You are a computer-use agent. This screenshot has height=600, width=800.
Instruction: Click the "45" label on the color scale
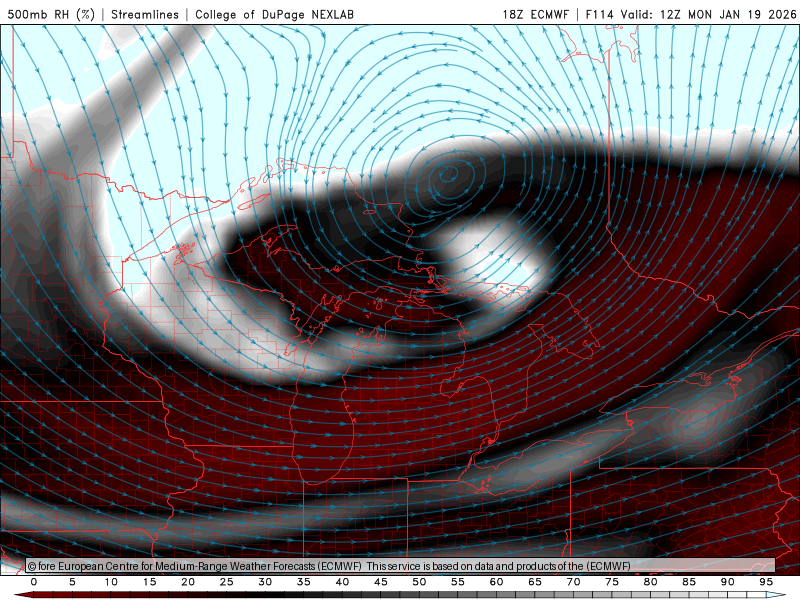pos(381,582)
